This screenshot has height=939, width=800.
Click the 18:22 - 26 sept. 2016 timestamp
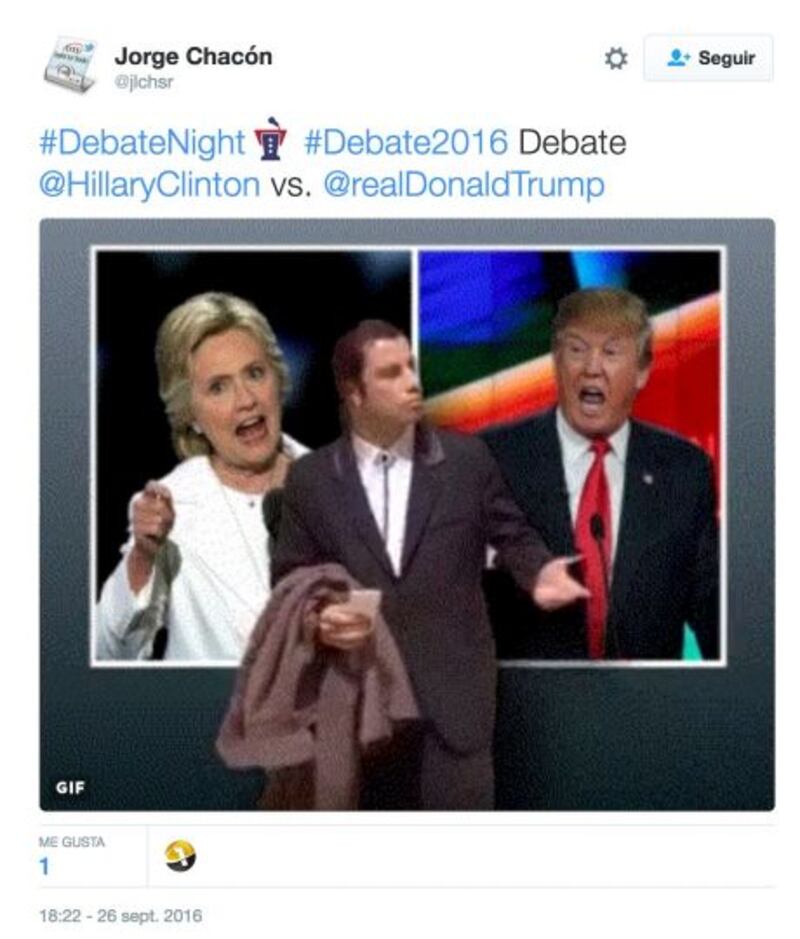pos(120,916)
